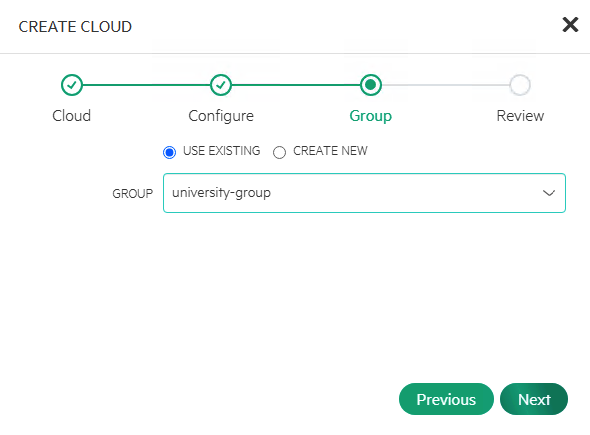The image size is (590, 435).
Task: Close the Create Cloud dialog
Action: click(x=570, y=25)
